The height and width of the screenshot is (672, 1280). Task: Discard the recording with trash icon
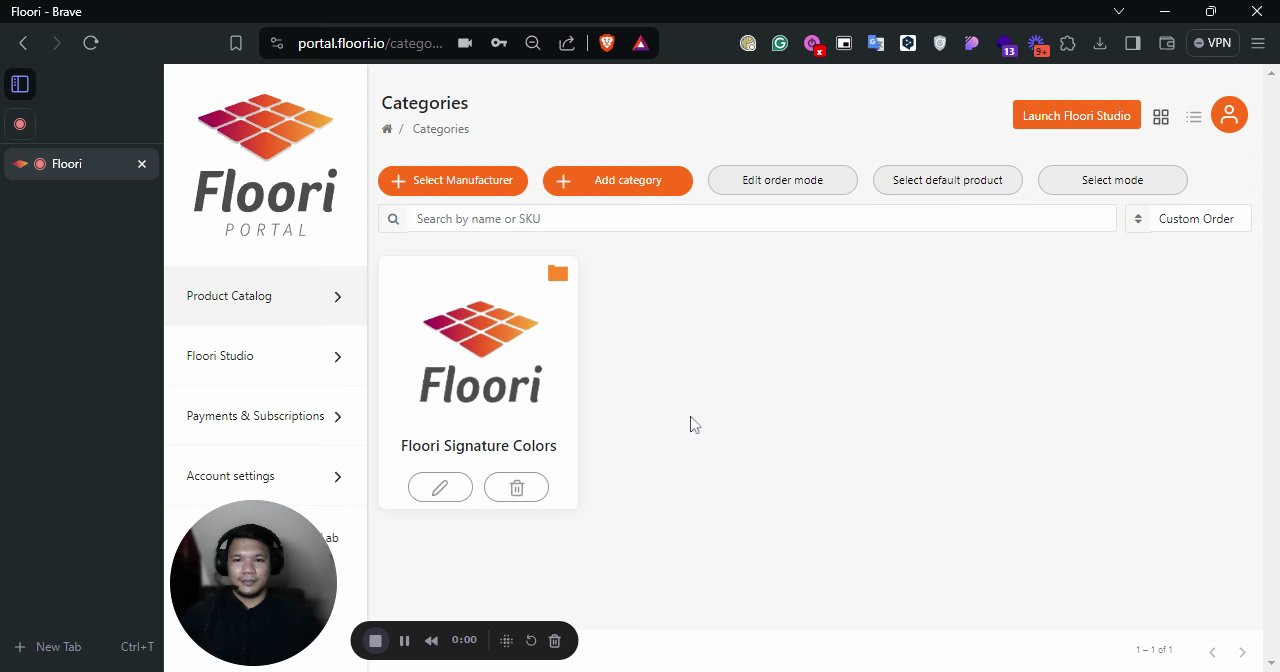tap(555, 641)
